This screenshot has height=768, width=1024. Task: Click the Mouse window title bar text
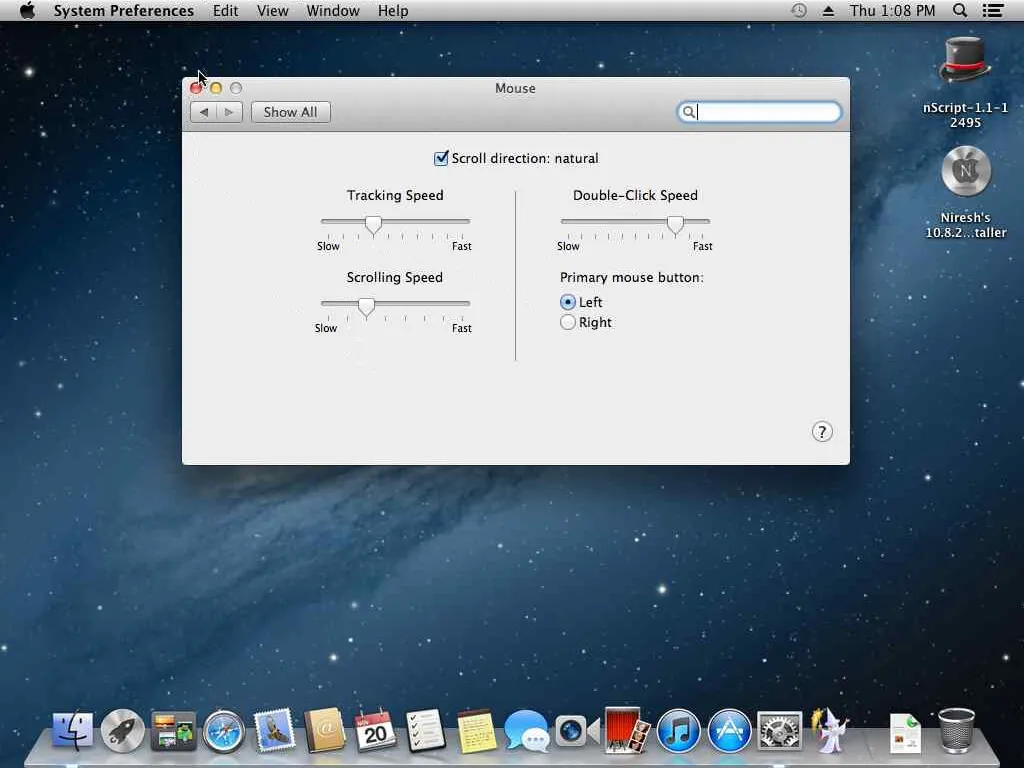click(x=515, y=88)
